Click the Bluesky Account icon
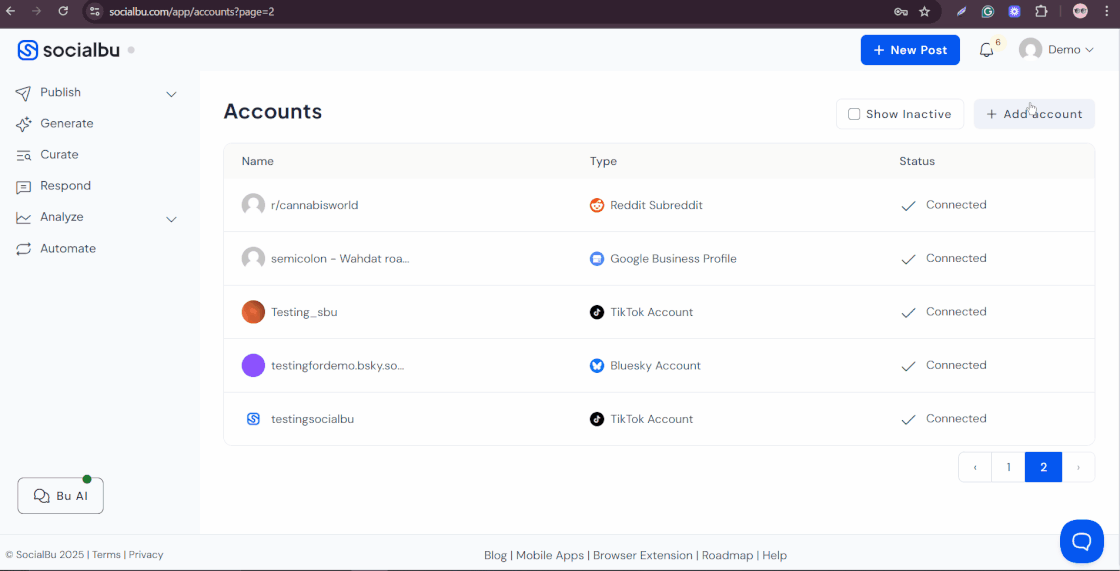Screen dimensions: 1120x571 point(597,366)
